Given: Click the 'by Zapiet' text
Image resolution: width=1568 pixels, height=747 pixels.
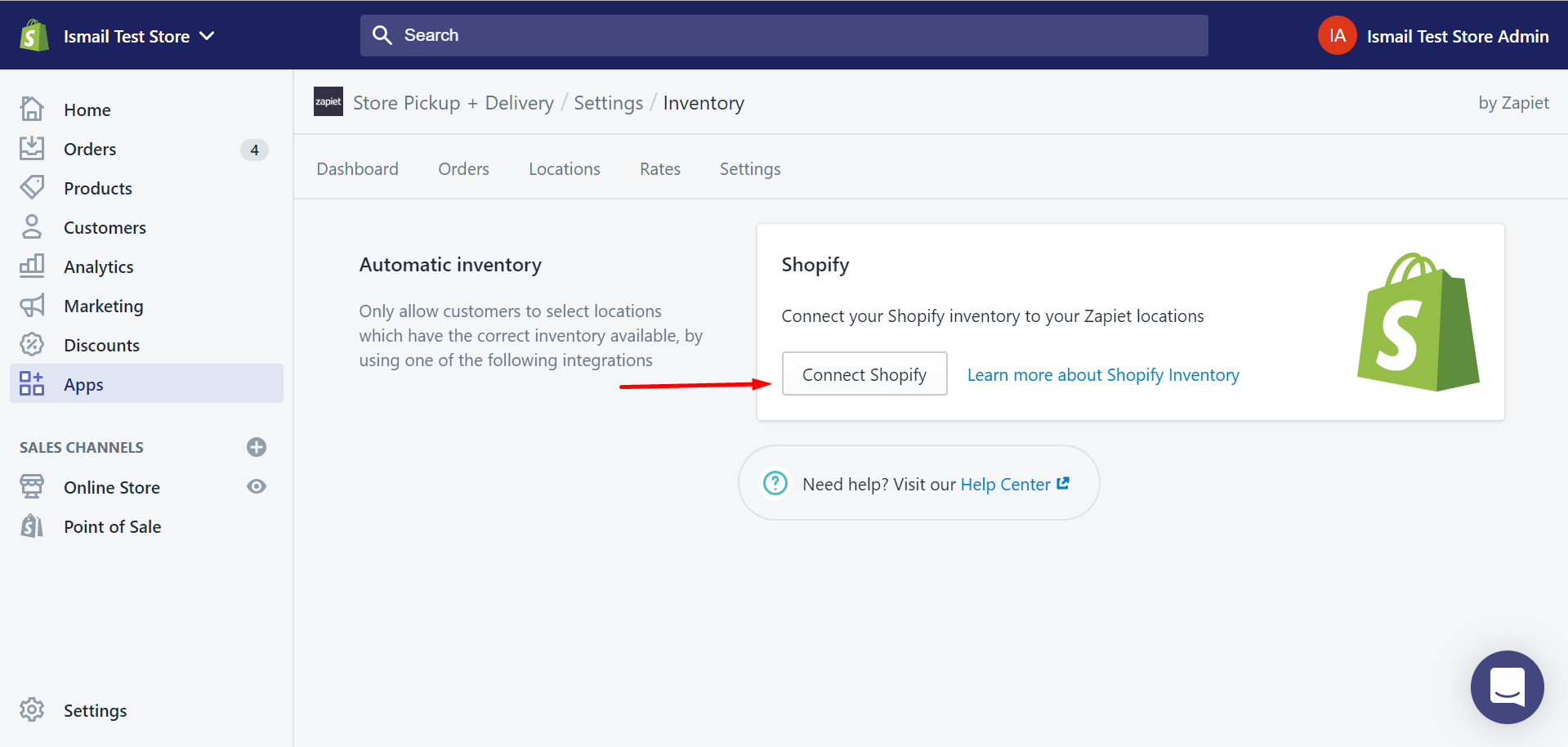Looking at the screenshot, I should [1513, 103].
